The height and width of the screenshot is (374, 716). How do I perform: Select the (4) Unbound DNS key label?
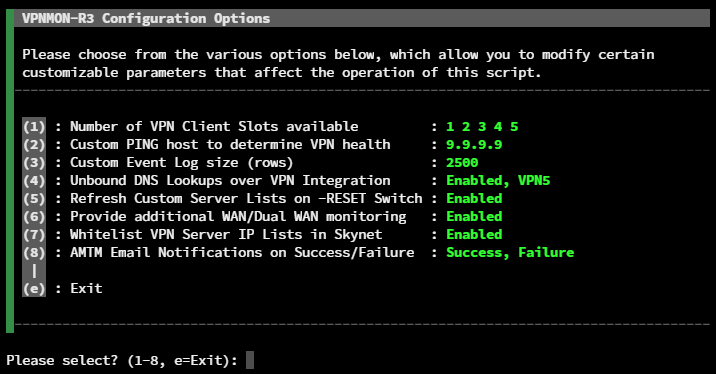pyautogui.click(x=34, y=181)
